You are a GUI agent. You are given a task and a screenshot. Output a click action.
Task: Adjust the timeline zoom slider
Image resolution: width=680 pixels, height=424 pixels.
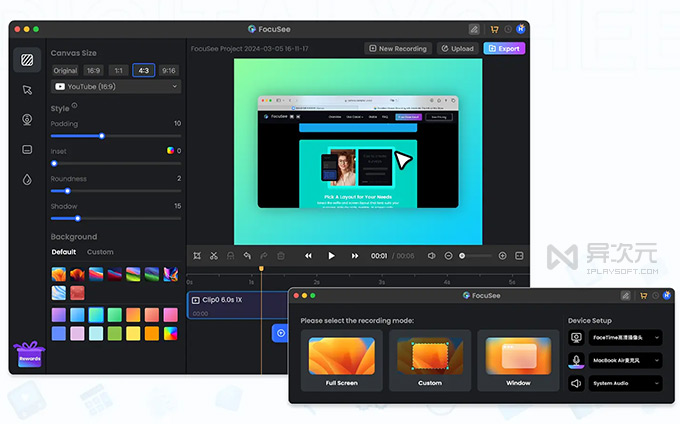[x=475, y=256]
